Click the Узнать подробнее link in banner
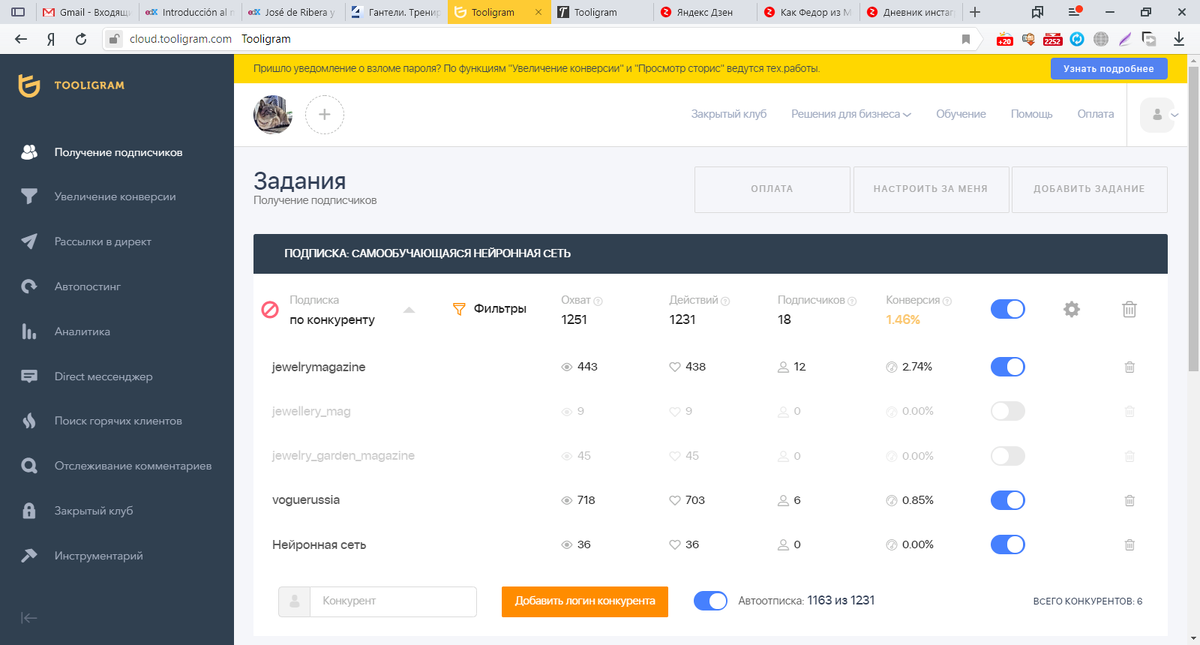This screenshot has height=645, width=1200. [1109, 68]
